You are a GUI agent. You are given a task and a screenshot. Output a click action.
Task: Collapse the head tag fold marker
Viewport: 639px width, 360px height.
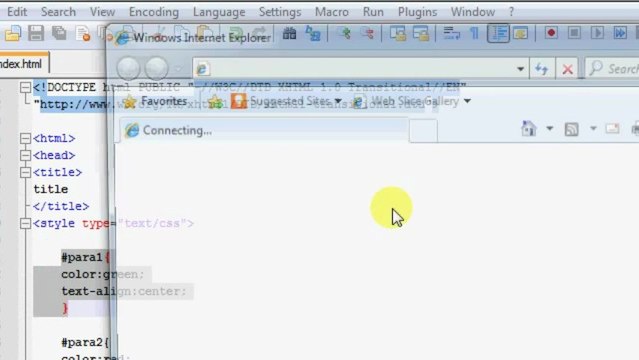point(25,155)
